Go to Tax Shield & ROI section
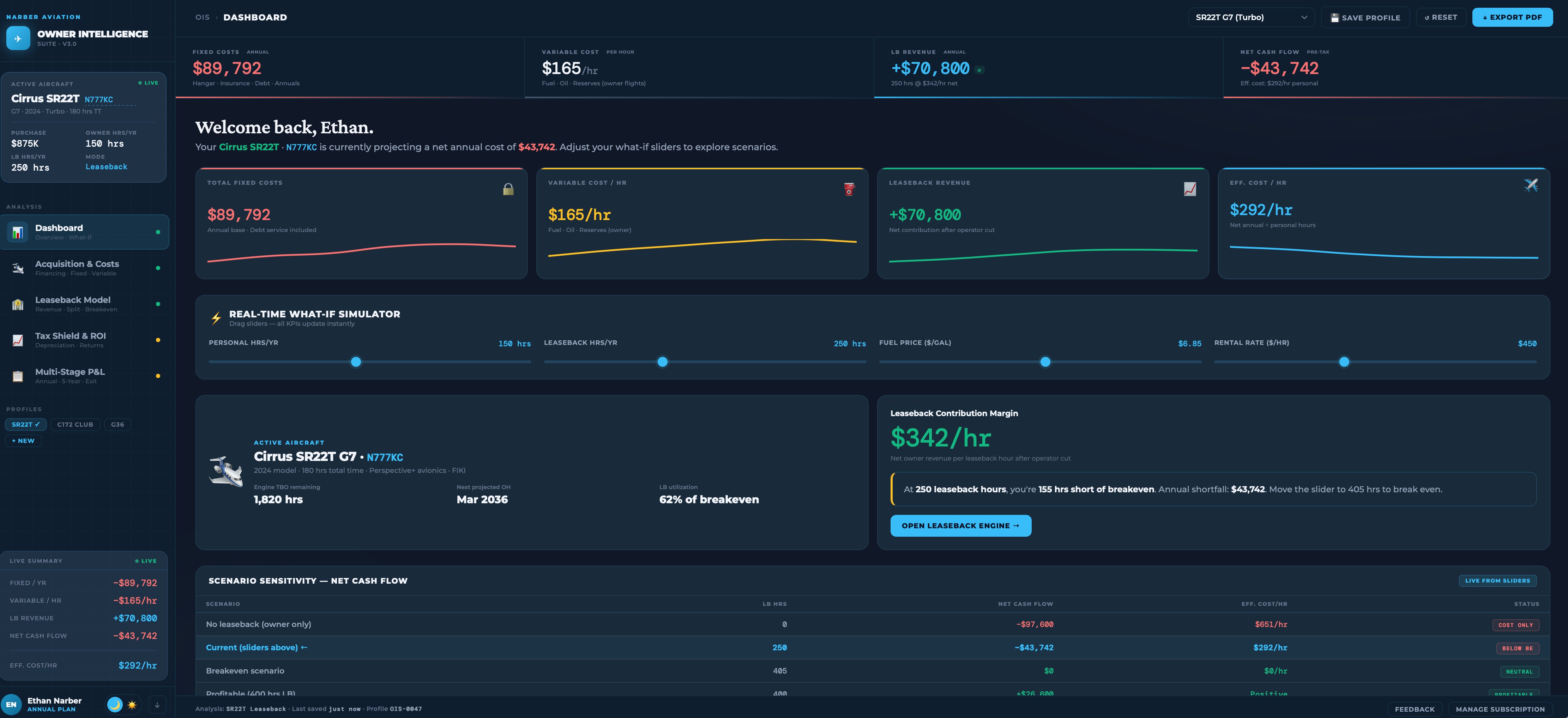Image resolution: width=1568 pixels, height=718 pixels. (85, 340)
